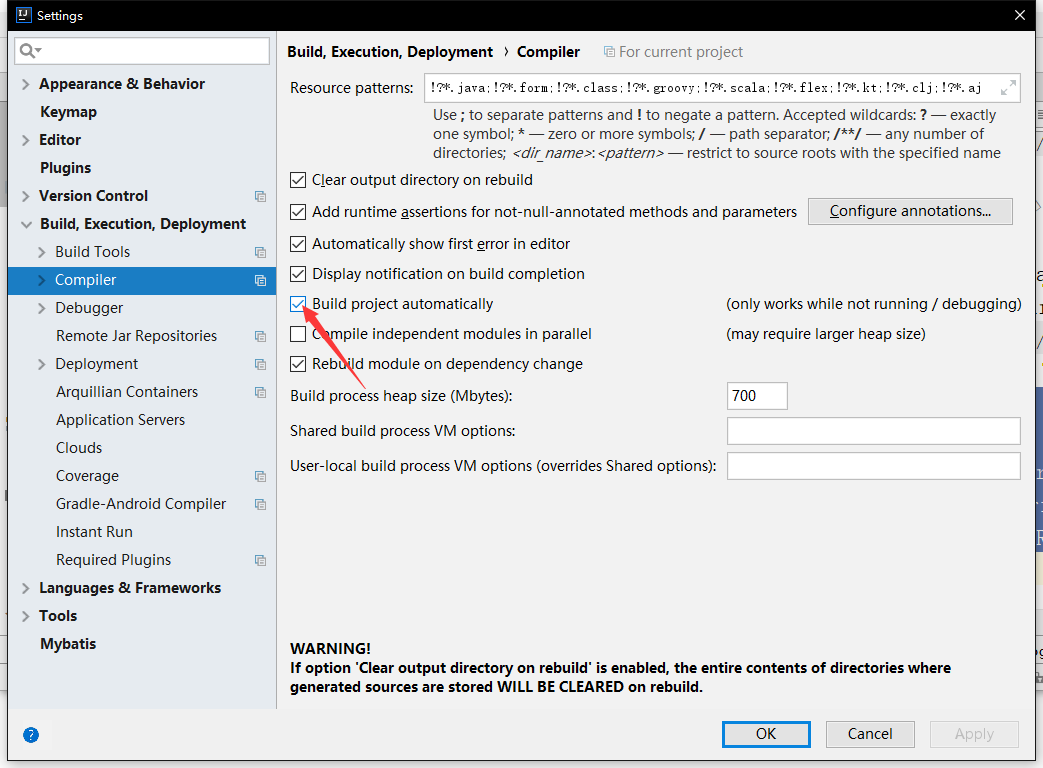Click project-level icon beside Compiler
Viewport: 1043px width, 768px height.
click(260, 280)
